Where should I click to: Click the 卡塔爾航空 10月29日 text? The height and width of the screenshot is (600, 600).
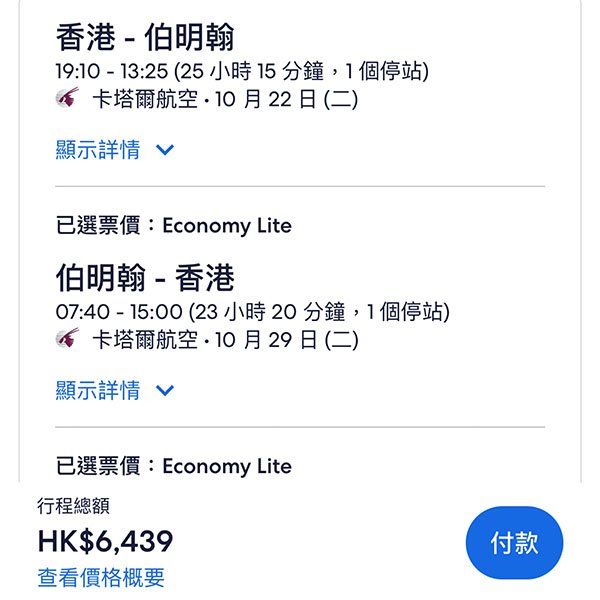(225, 340)
